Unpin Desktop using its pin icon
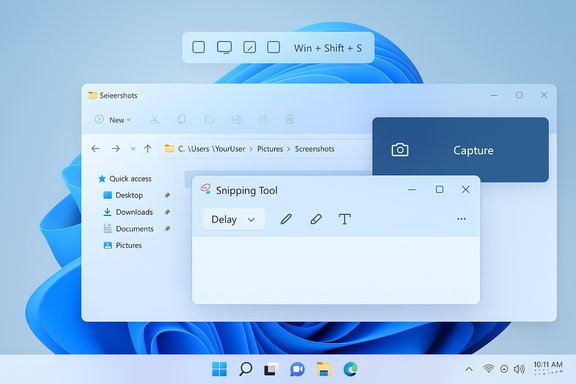The width and height of the screenshot is (576, 384). coord(167,195)
